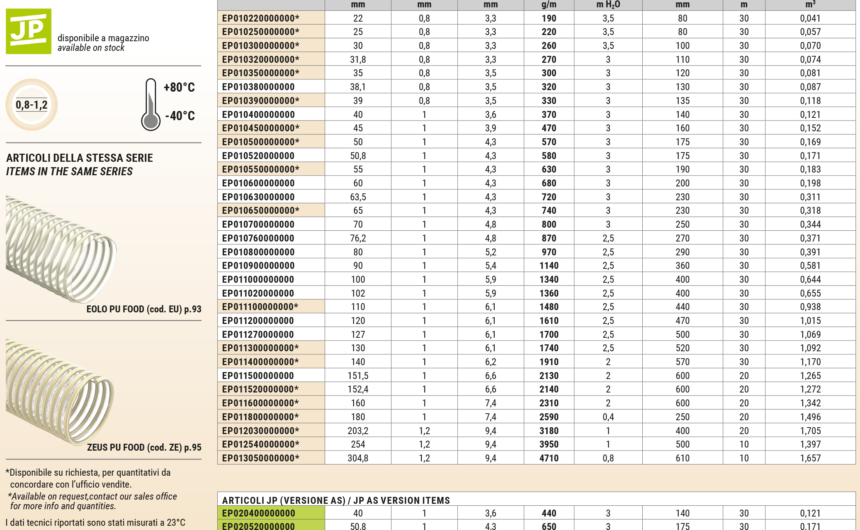This screenshot has height=530, width=860.
Task: Select green article code EP020400000000
Action: tap(260, 513)
